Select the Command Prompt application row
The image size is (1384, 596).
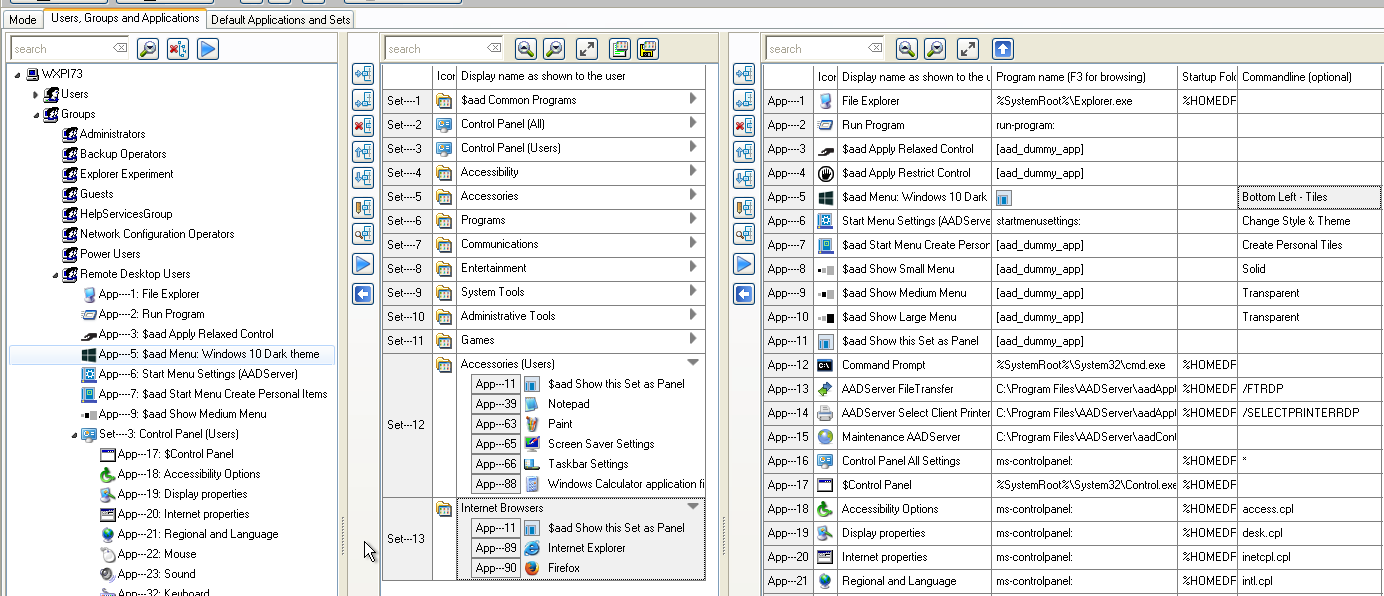coord(883,365)
